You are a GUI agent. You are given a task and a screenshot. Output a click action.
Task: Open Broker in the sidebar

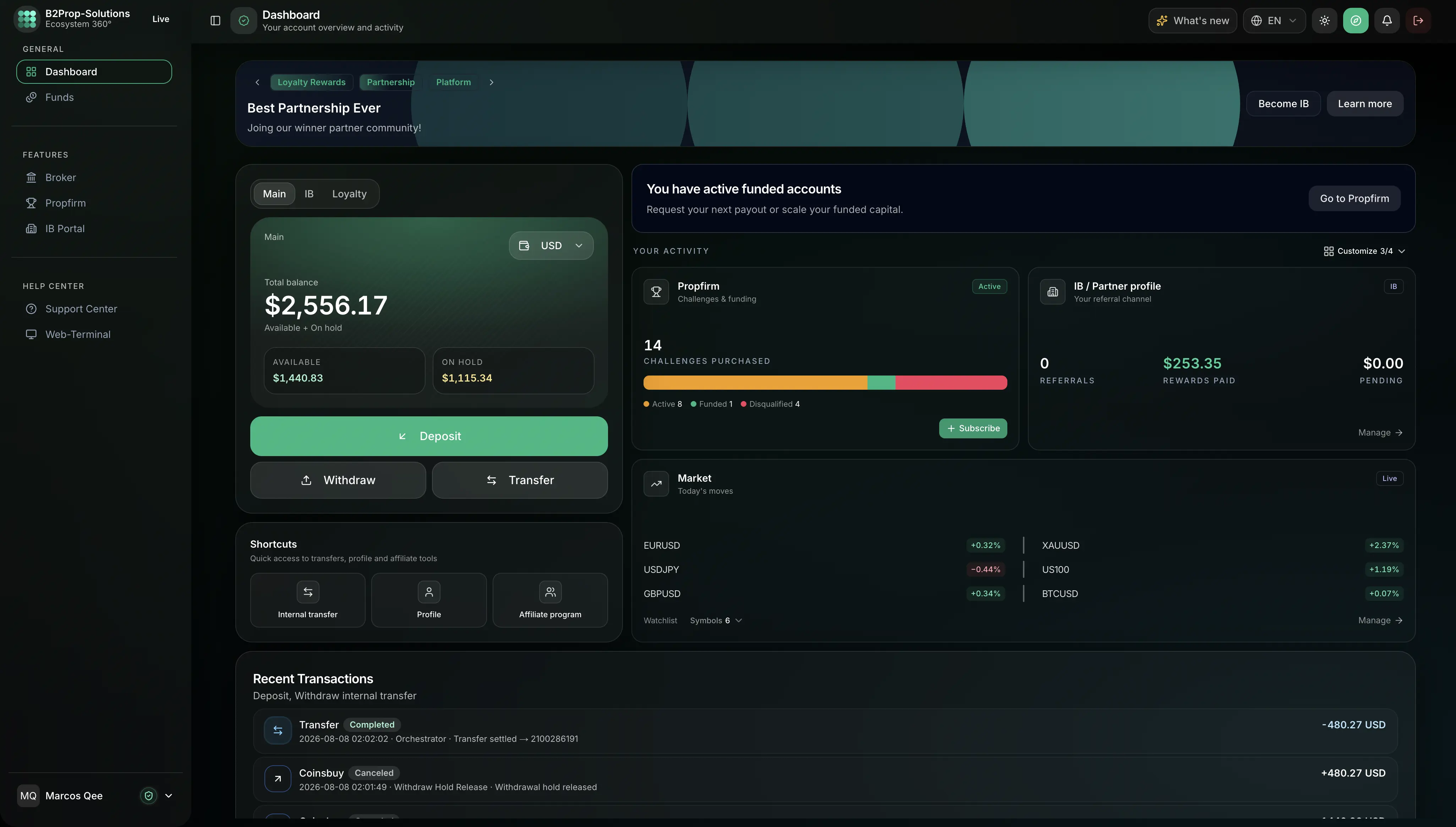point(94,177)
